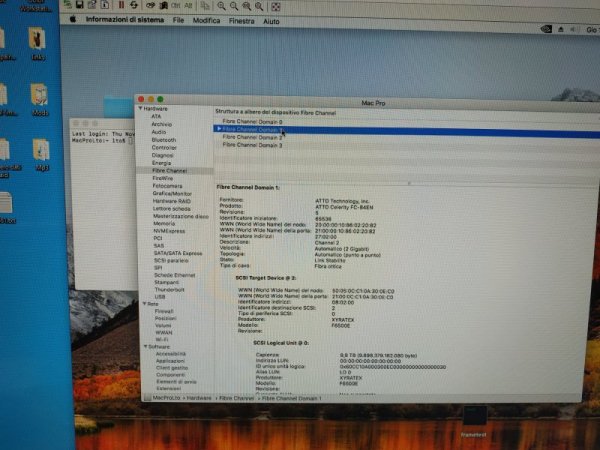The height and width of the screenshot is (450, 600).
Task: Toggle the Alt key button in viewer toolbar
Action: coord(188,6)
